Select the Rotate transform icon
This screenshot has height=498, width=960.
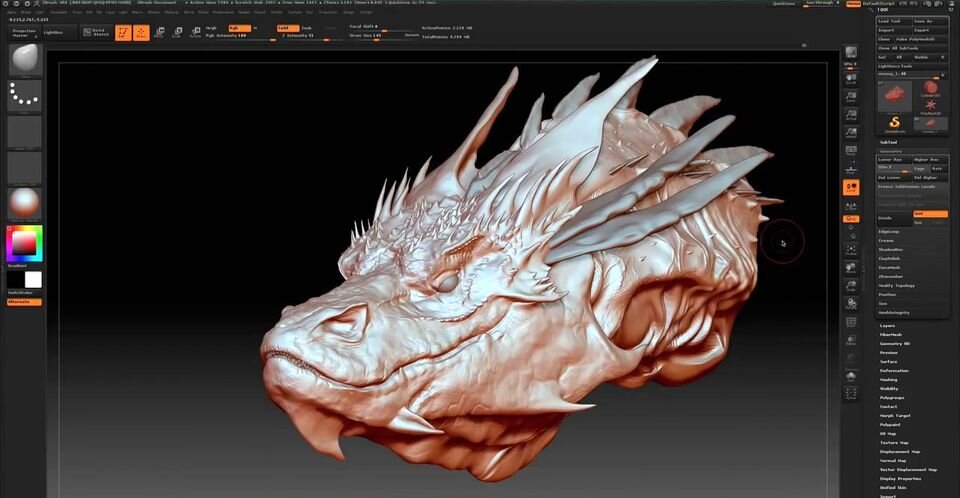(x=195, y=32)
